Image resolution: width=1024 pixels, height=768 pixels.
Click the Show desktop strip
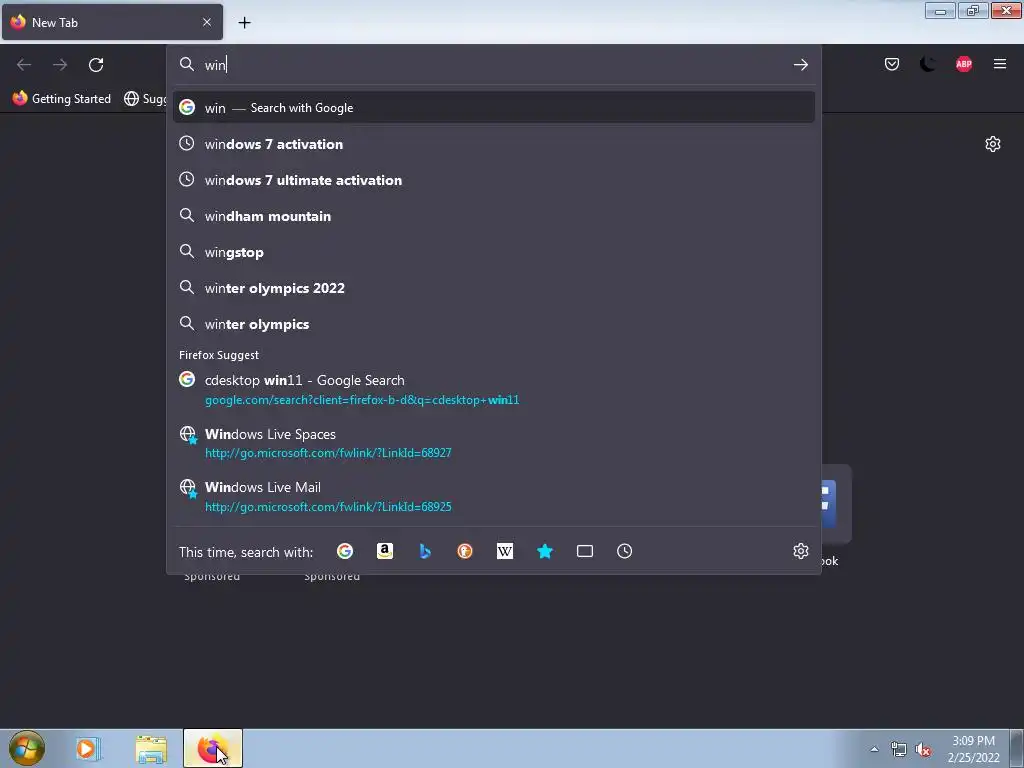coord(1017,748)
